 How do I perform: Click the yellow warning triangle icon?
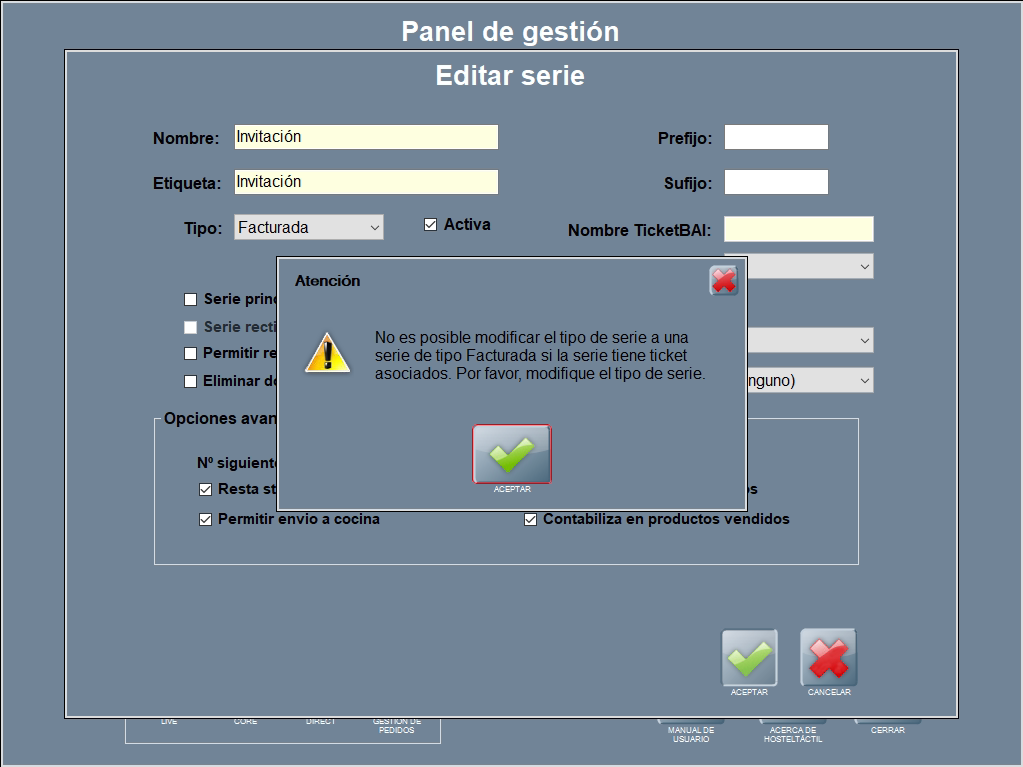327,352
